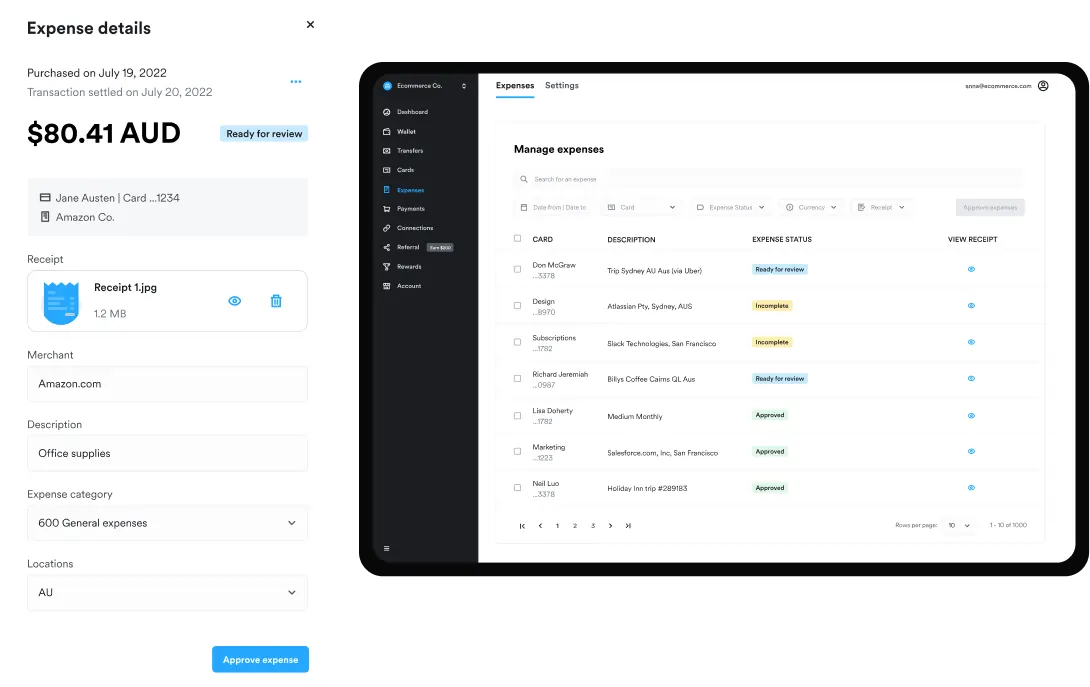1090x687 pixels.
Task: Click the Approve expense button
Action: (x=260, y=660)
